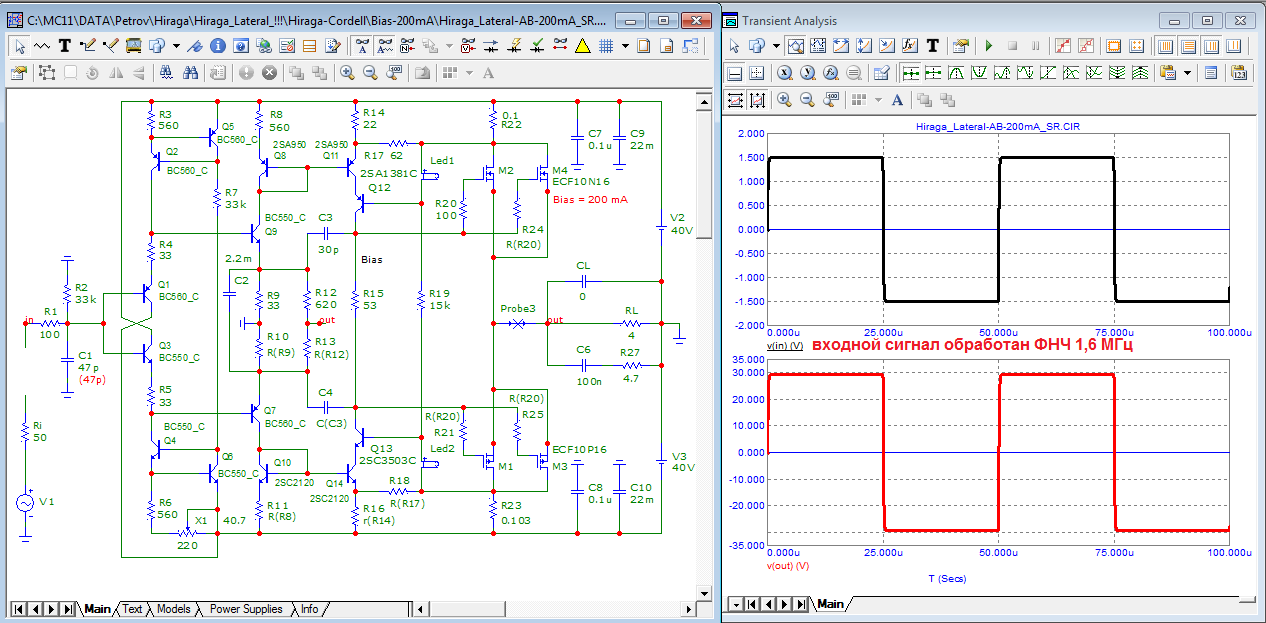Open the Power Supplies tab

(x=245, y=609)
